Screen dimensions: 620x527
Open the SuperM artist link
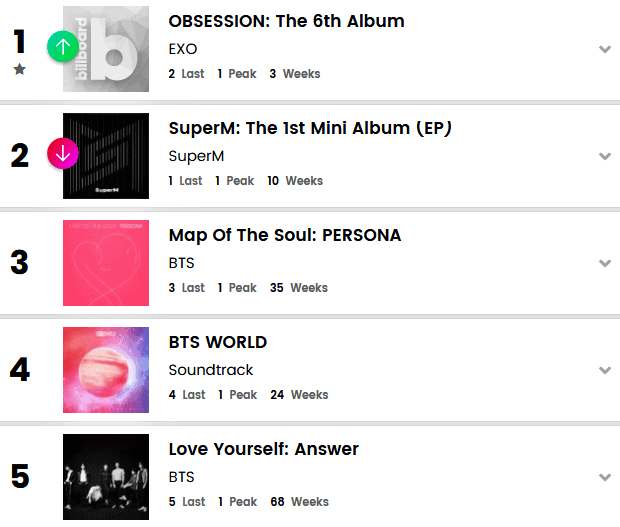[196, 156]
